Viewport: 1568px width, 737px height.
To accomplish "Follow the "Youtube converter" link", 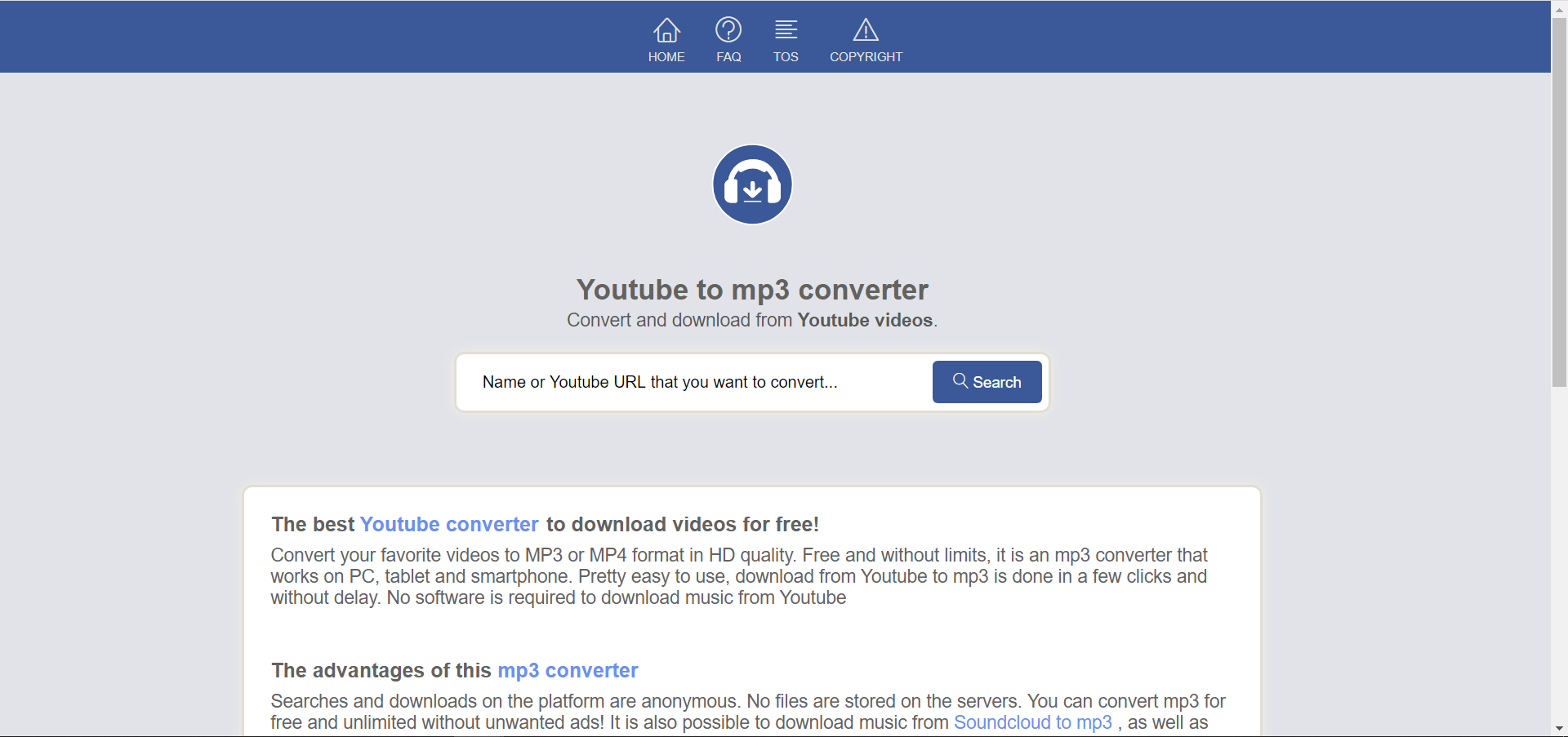I will coord(449,524).
